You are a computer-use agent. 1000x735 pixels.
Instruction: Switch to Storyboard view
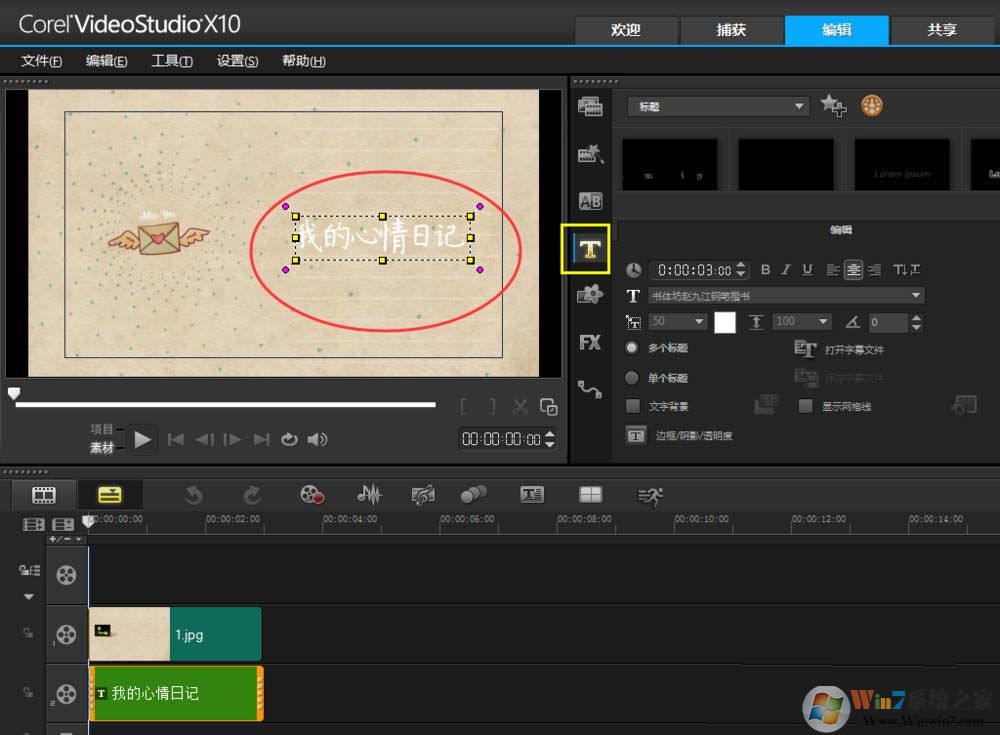tap(43, 494)
